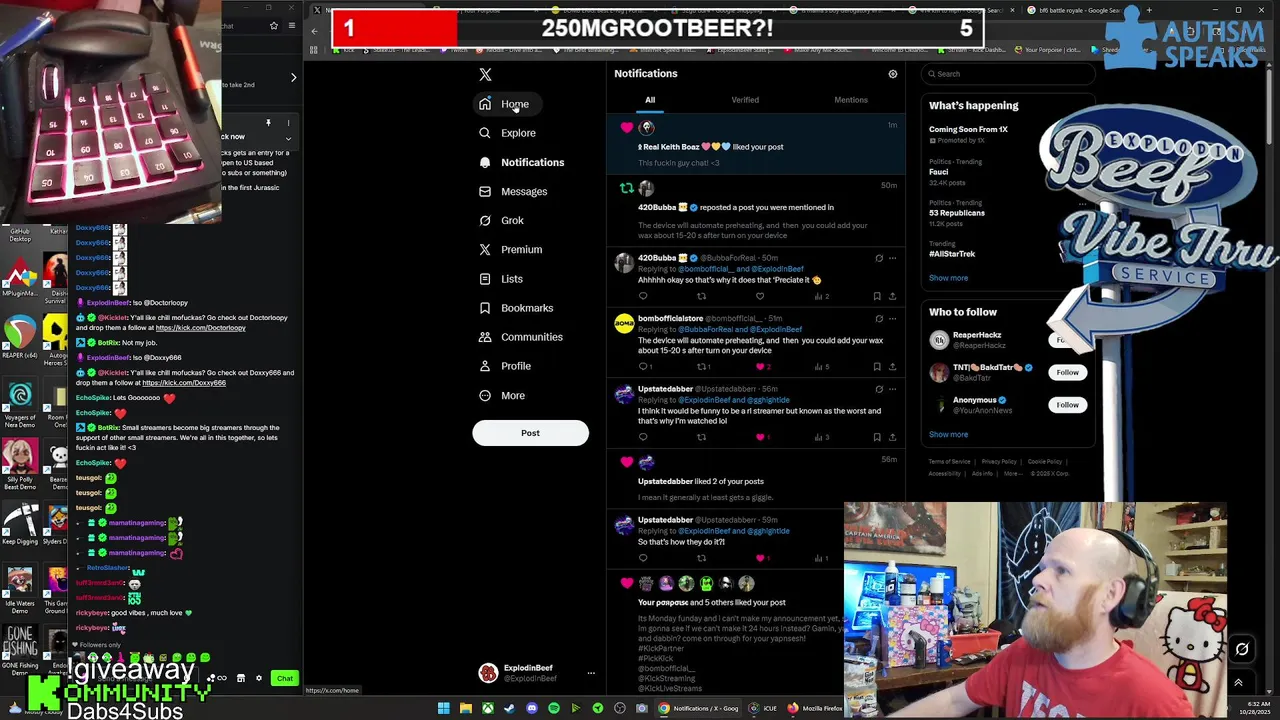Repost bombofficialstore's preheating reply
The height and width of the screenshot is (720, 1280).
click(x=703, y=366)
